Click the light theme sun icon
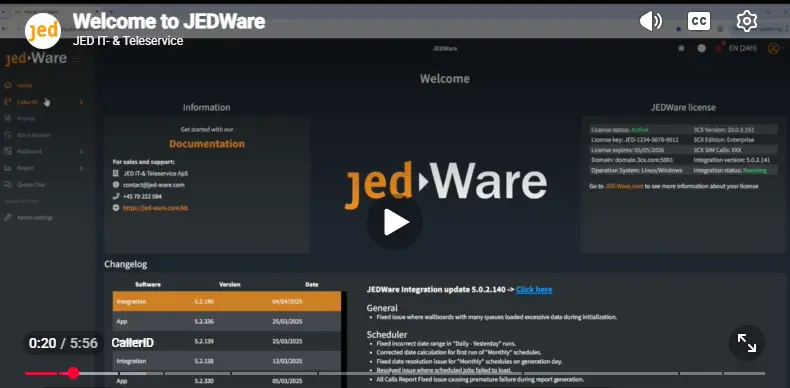 681,48
